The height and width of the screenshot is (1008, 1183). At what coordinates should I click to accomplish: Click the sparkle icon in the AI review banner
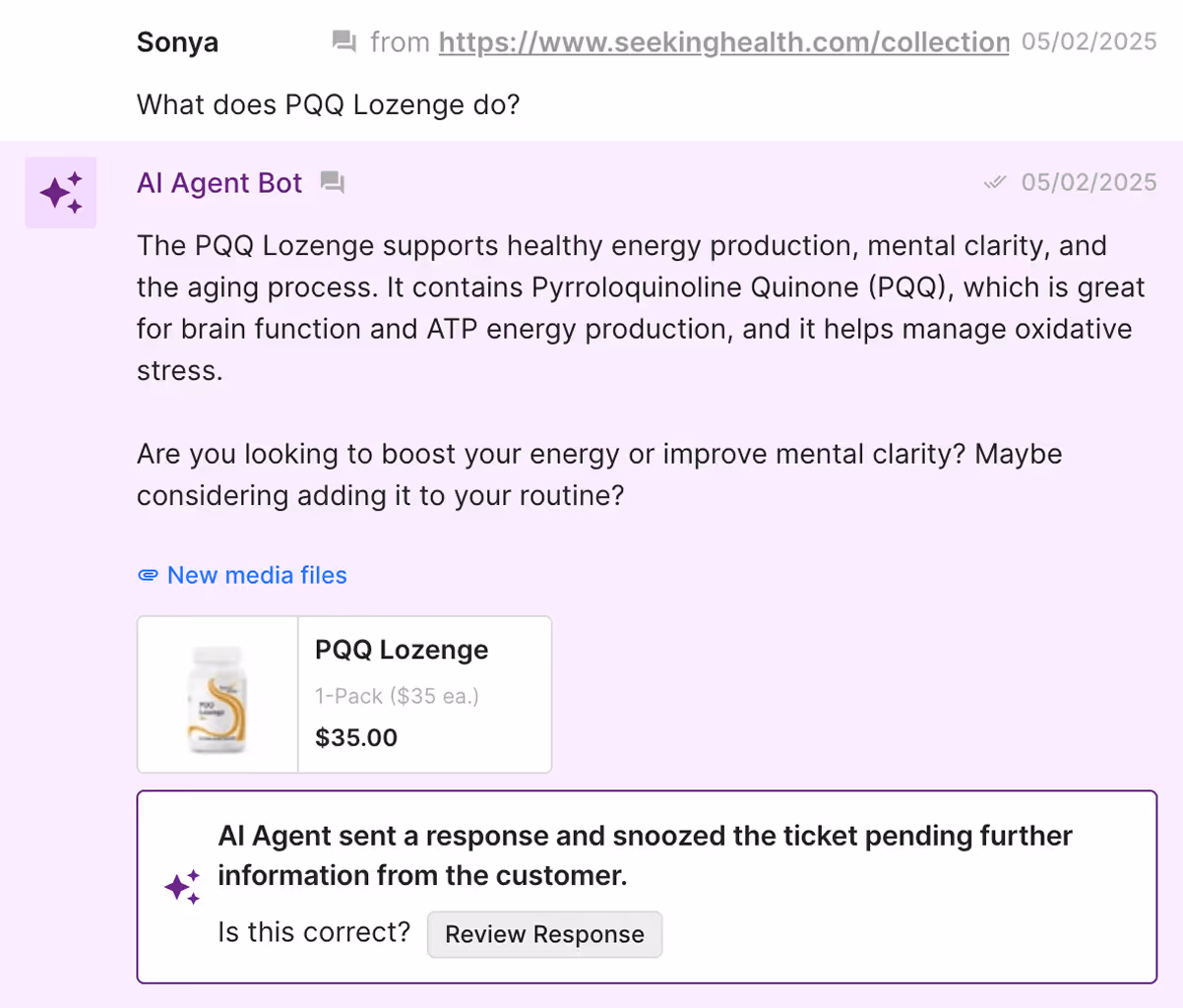(x=182, y=887)
